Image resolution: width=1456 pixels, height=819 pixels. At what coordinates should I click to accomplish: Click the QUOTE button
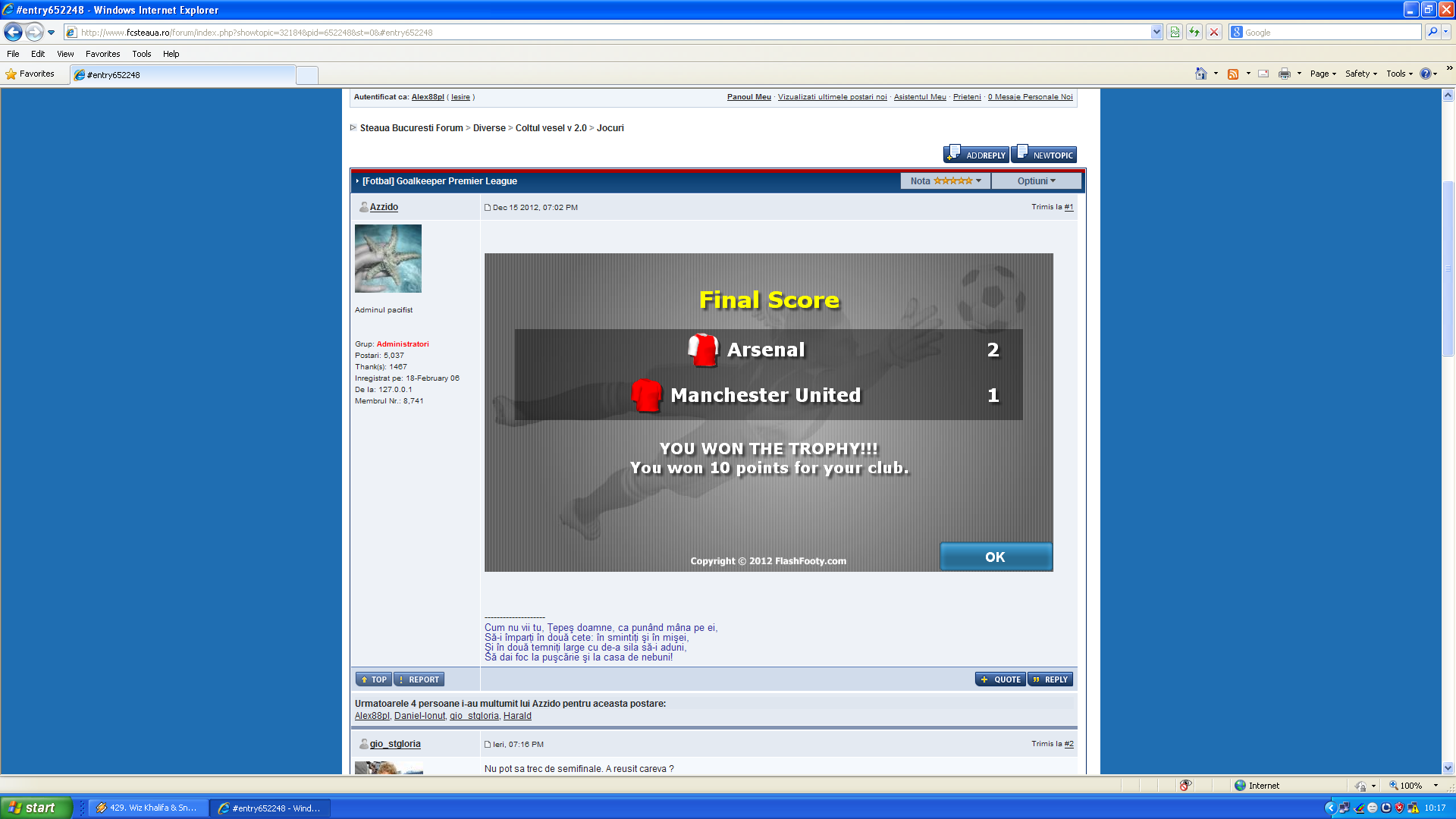(1001, 679)
